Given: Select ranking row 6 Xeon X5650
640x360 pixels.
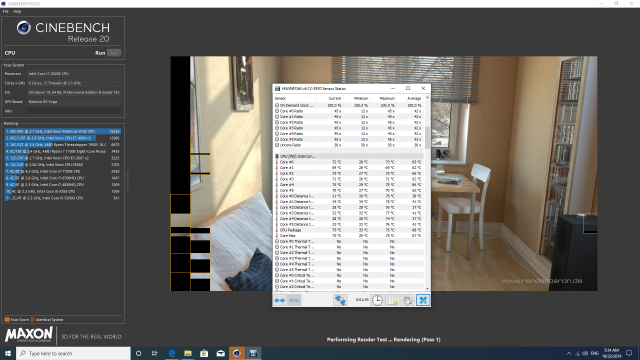Looking at the screenshot, I should click(x=62, y=164).
